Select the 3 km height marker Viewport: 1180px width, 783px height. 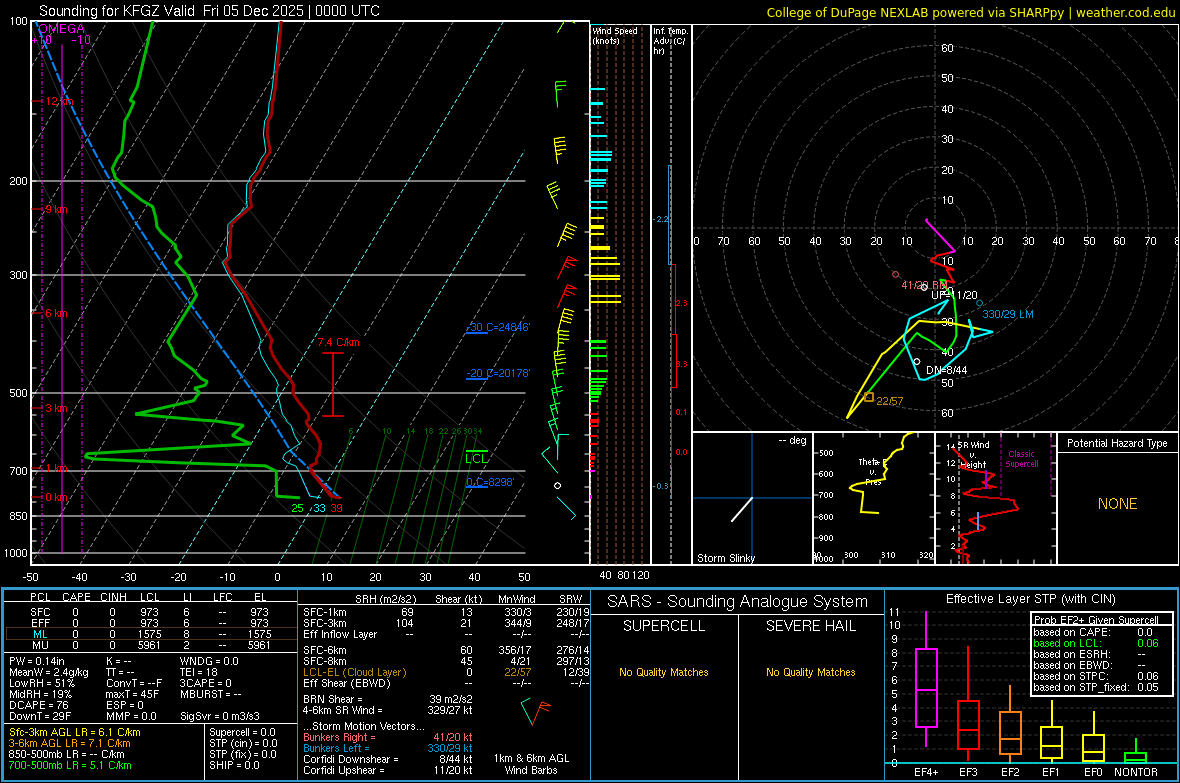[x=56, y=408]
